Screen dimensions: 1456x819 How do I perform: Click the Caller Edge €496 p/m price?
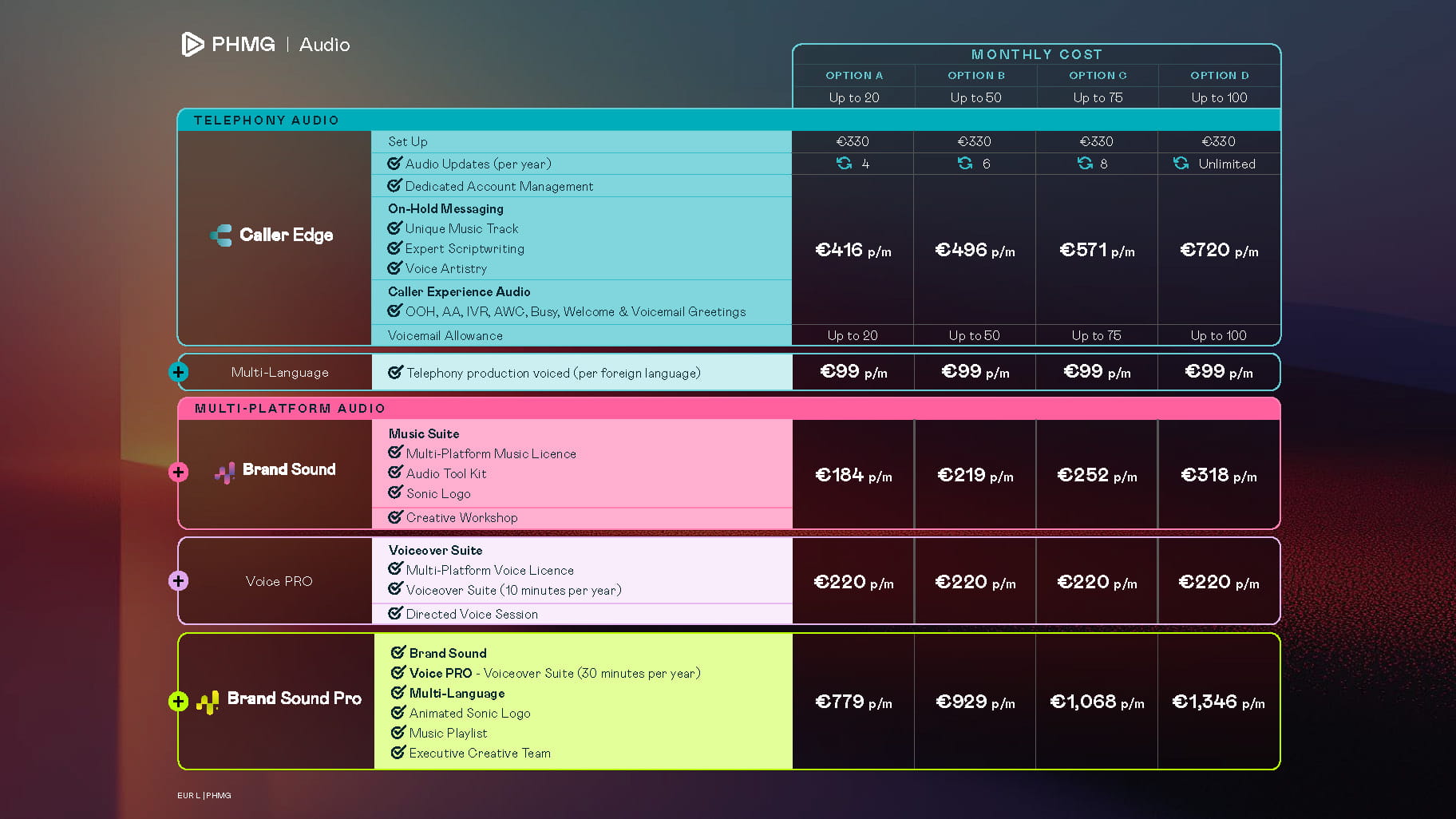(x=975, y=251)
